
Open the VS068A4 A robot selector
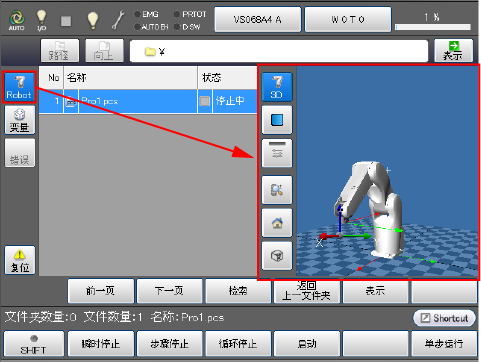pyautogui.click(x=258, y=20)
